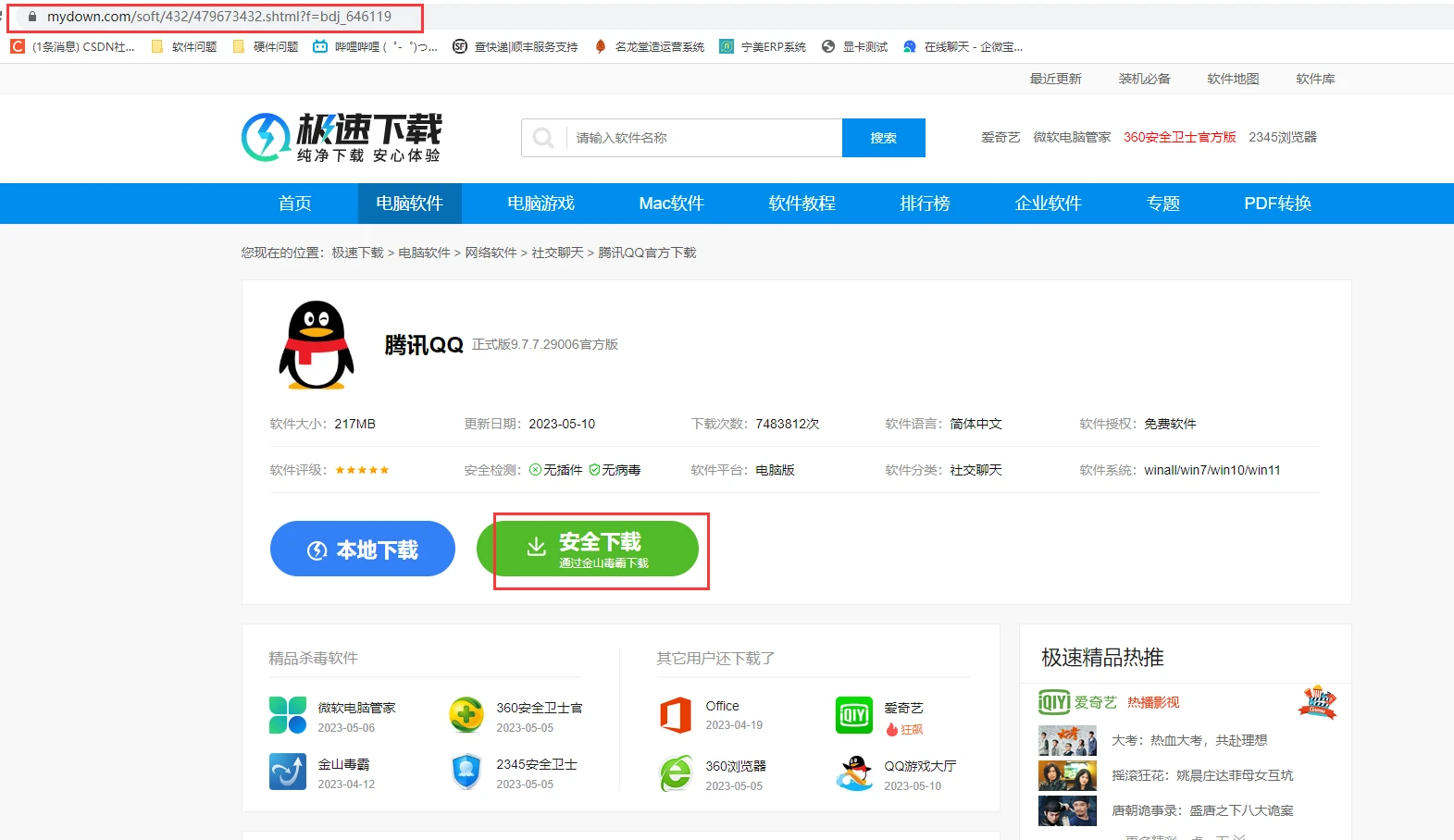
Task: Click the 热播影视 red label
Action: 1153,702
